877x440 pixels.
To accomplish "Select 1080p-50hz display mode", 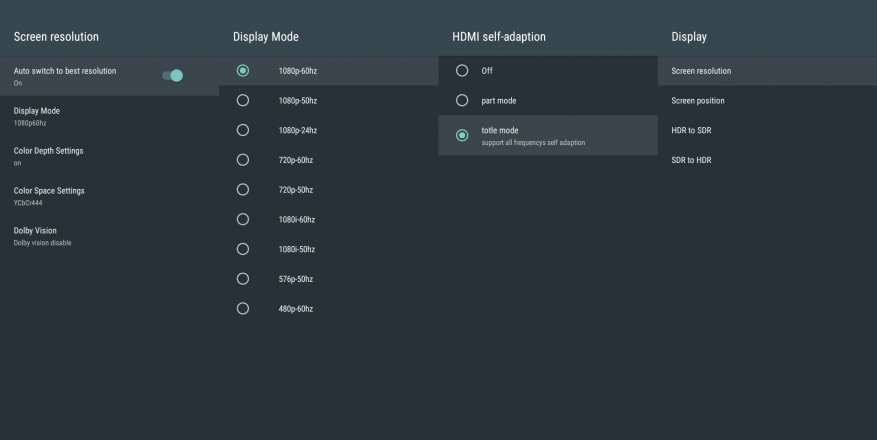I will tap(243, 100).
